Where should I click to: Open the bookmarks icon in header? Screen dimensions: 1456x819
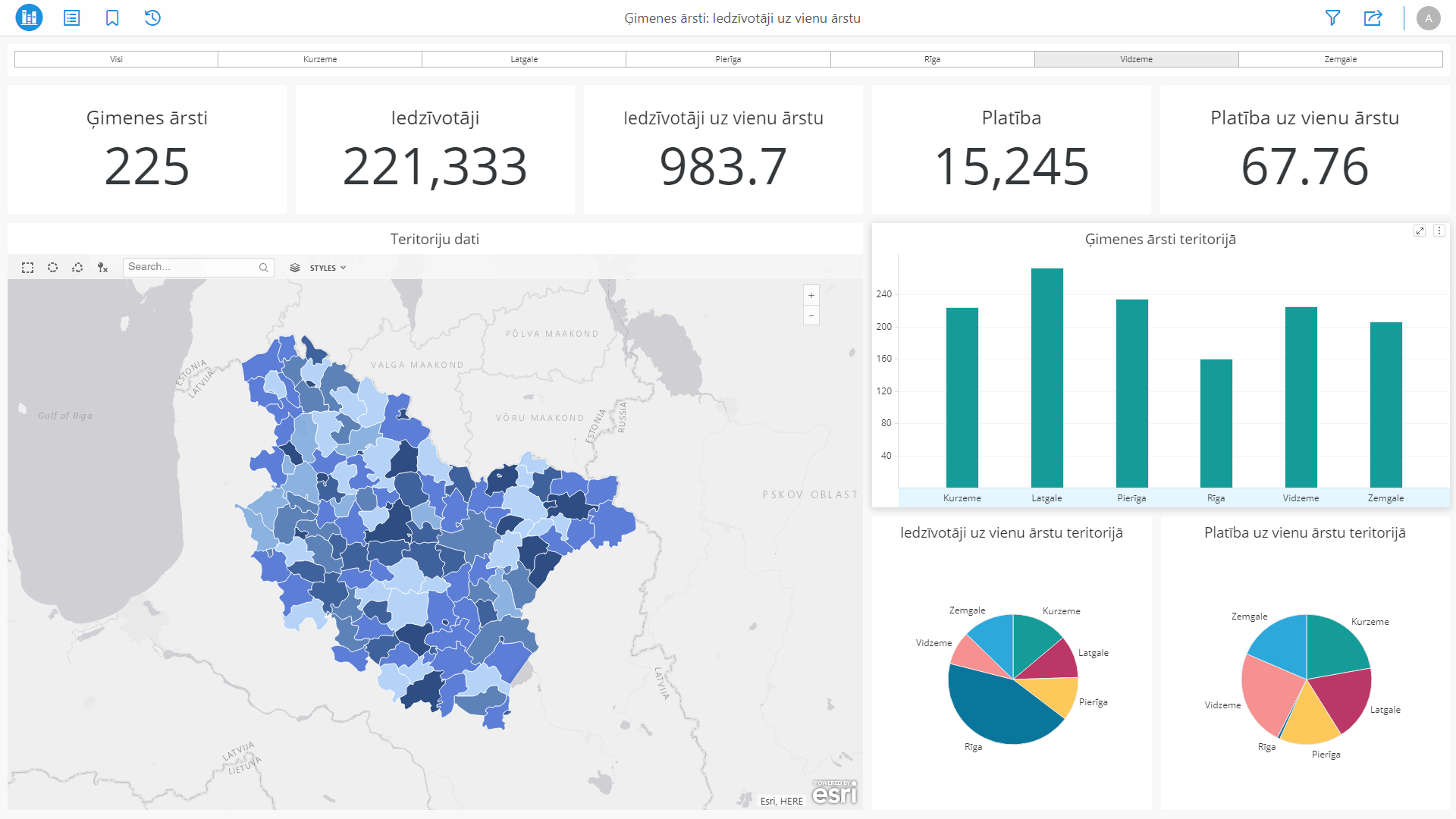112,18
